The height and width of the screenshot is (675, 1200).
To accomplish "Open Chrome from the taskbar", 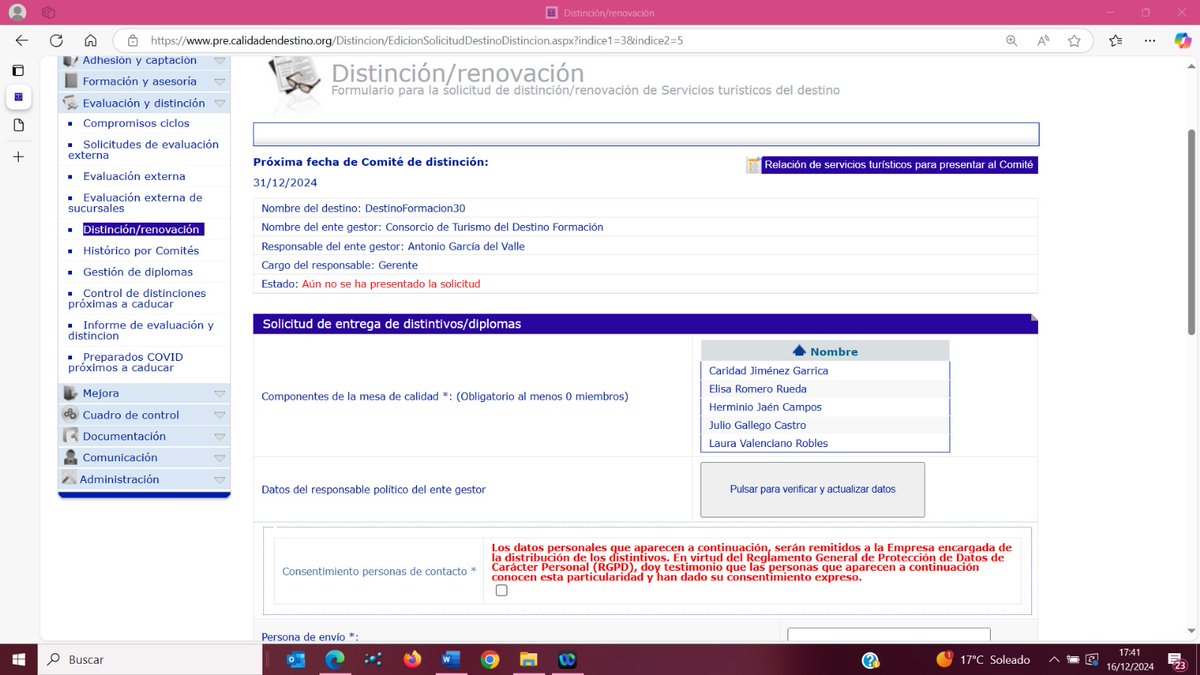I will pyautogui.click(x=489, y=660).
